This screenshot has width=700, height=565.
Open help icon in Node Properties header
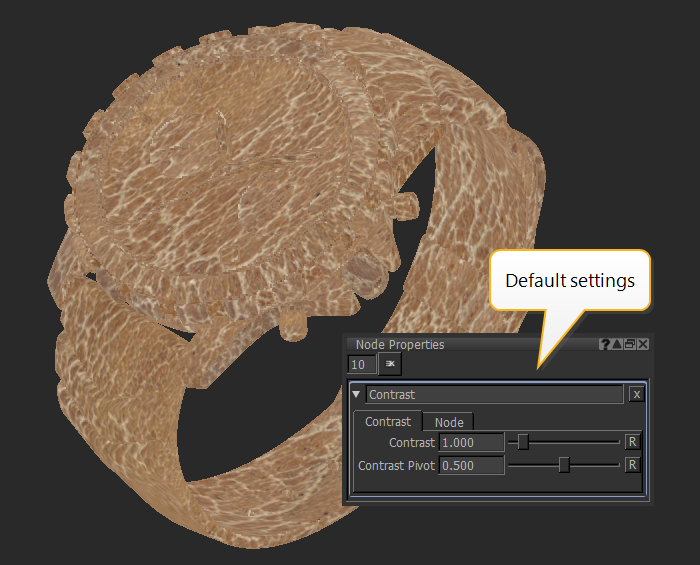(x=604, y=344)
